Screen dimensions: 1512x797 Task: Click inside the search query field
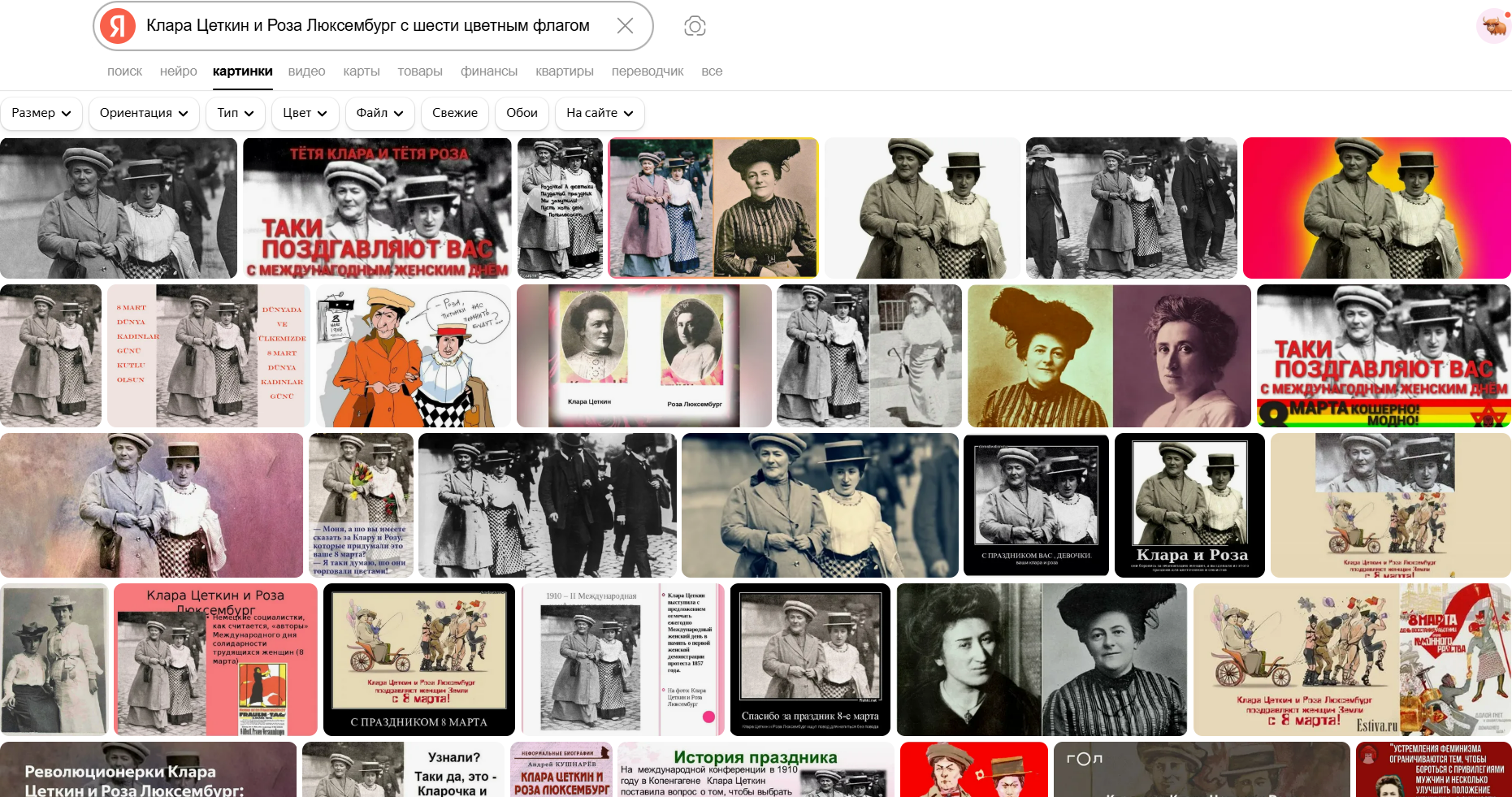[x=367, y=26]
